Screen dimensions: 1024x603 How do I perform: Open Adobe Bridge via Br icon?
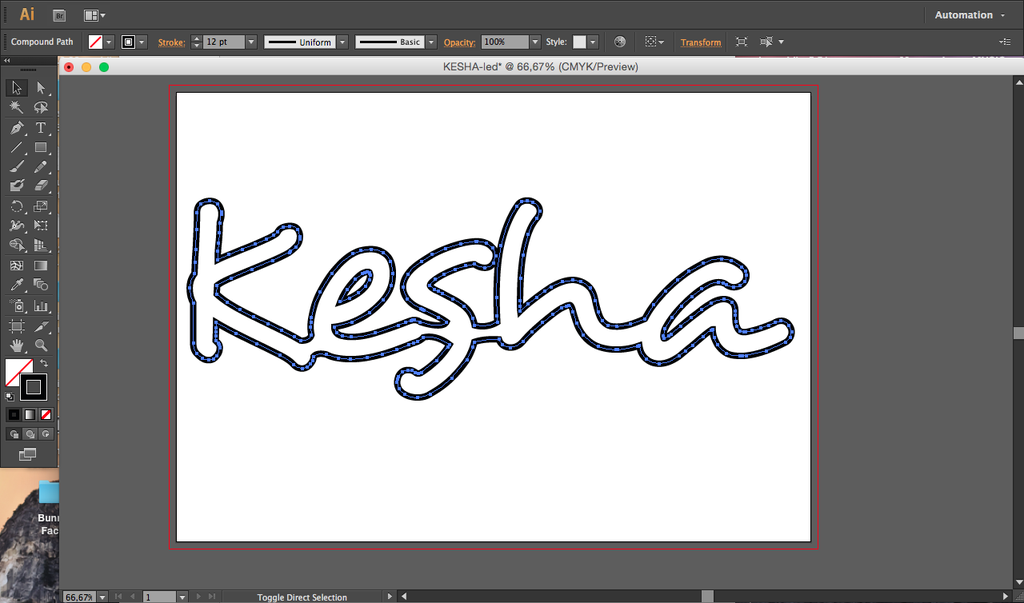[59, 15]
